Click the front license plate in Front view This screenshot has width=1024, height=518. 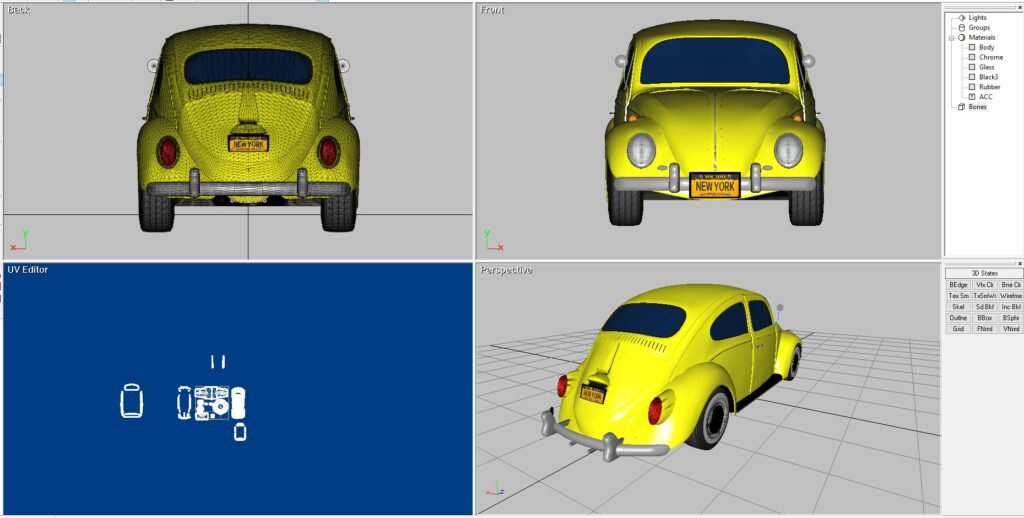[x=714, y=186]
